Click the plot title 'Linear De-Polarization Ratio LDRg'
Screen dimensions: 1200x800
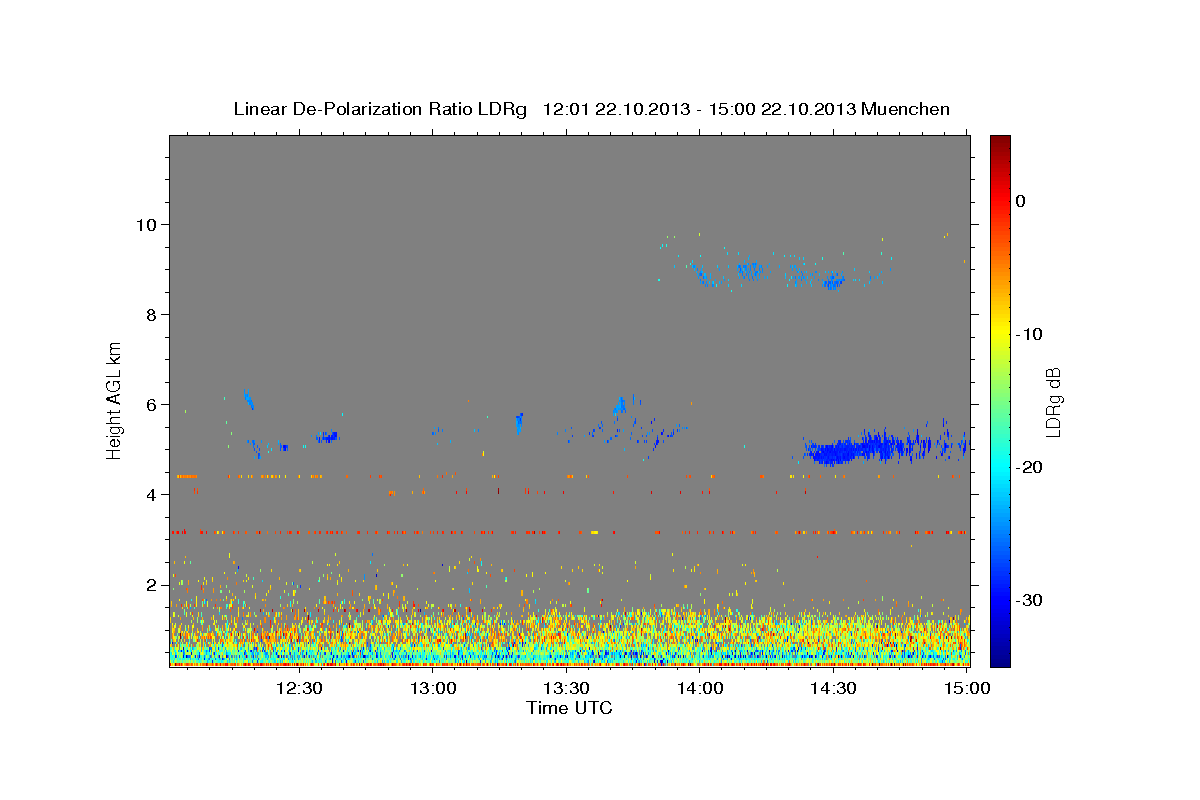click(380, 109)
